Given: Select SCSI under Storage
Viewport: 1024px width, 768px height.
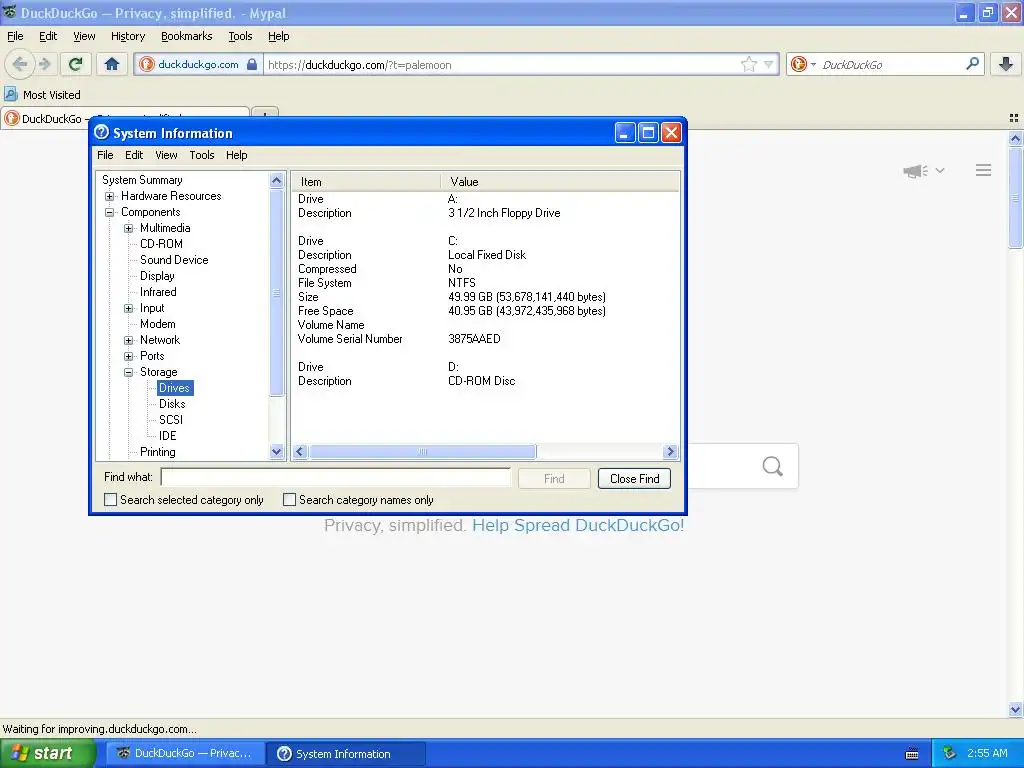Looking at the screenshot, I should click(171, 420).
